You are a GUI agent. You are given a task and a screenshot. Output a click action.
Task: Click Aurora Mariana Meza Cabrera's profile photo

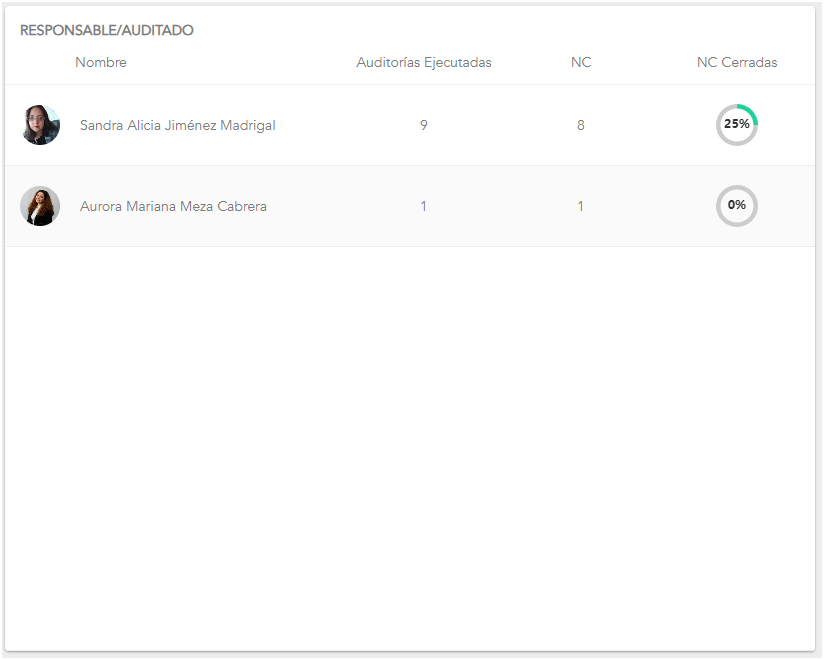[x=41, y=206]
